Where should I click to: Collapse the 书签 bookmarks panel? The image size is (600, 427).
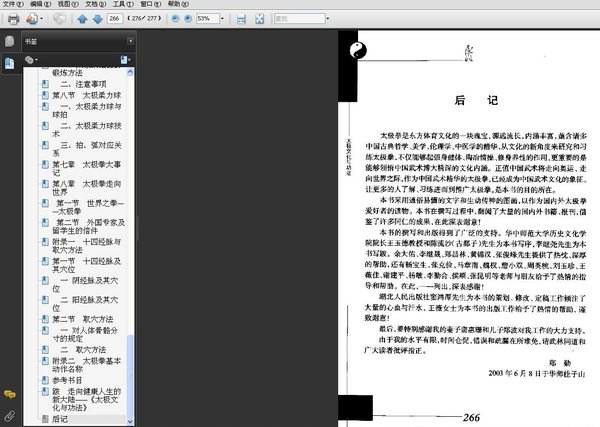(x=130, y=41)
